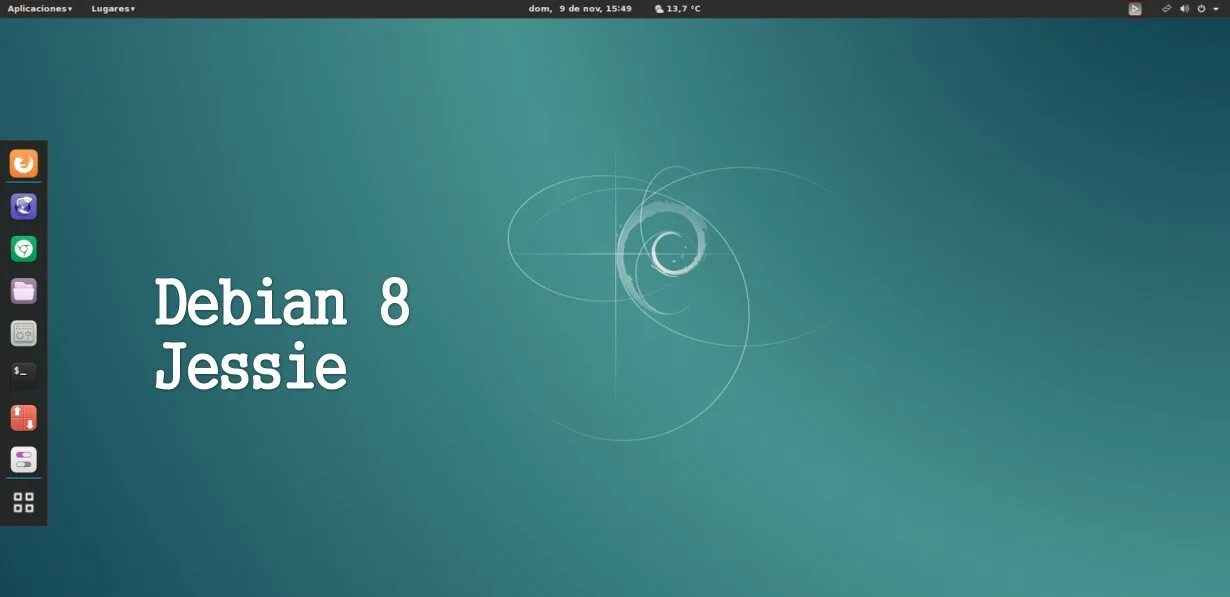Click the media player tray icon
This screenshot has width=1230, height=597.
coord(1135,8)
